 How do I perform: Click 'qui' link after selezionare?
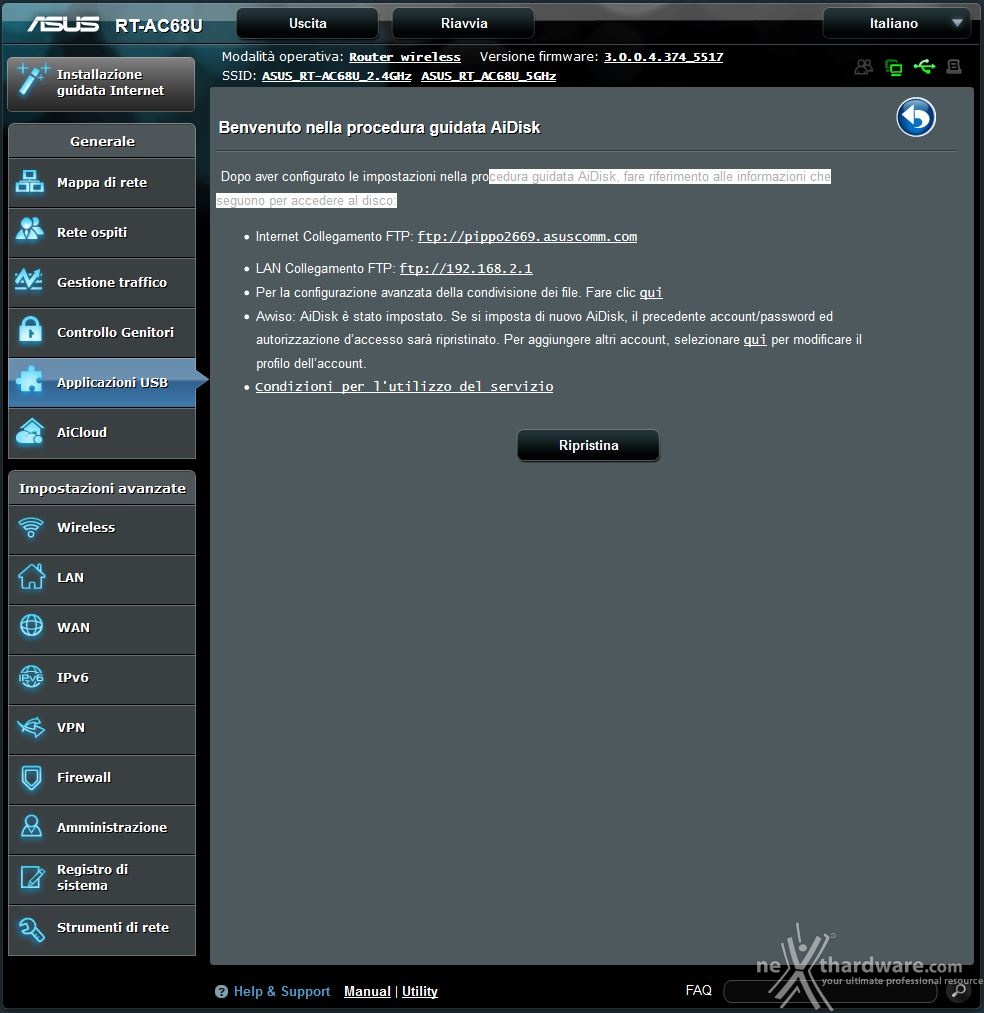click(755, 340)
